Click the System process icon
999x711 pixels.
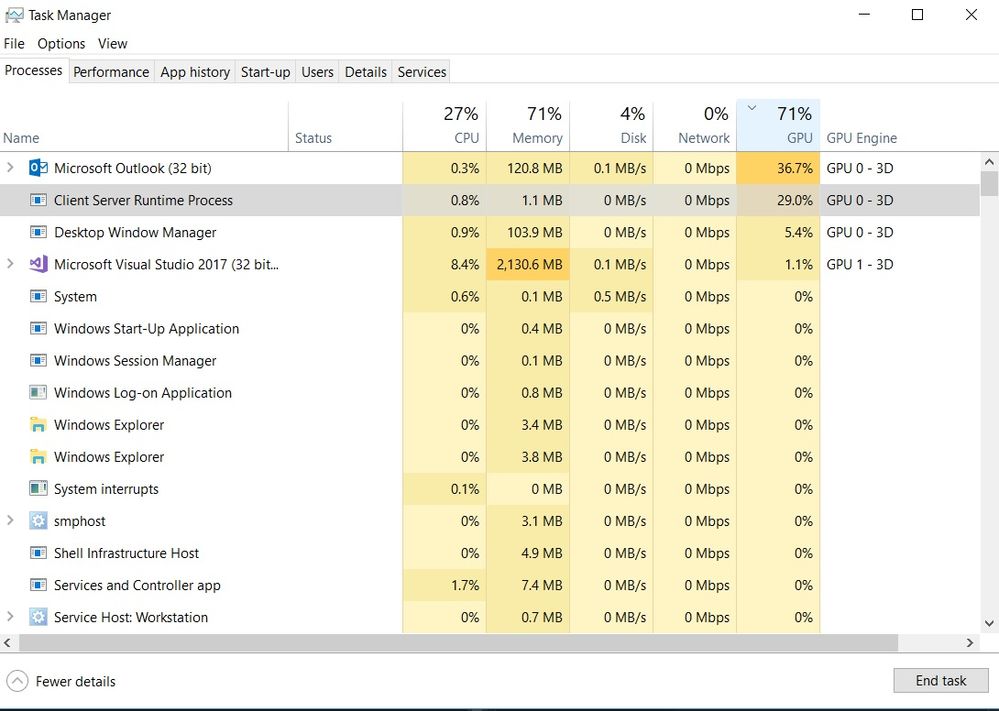click(38, 296)
